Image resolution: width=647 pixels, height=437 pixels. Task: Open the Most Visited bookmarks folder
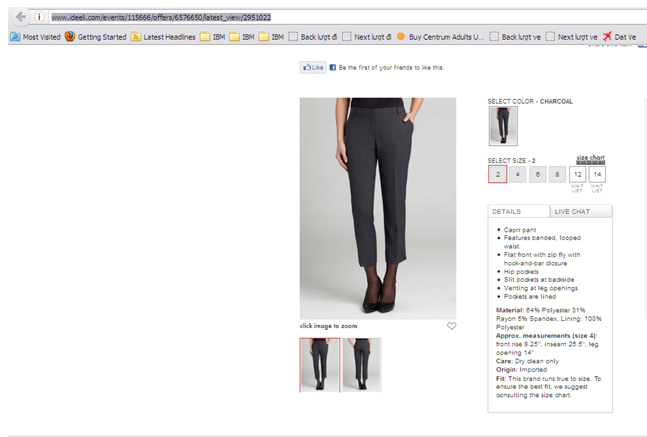point(35,37)
